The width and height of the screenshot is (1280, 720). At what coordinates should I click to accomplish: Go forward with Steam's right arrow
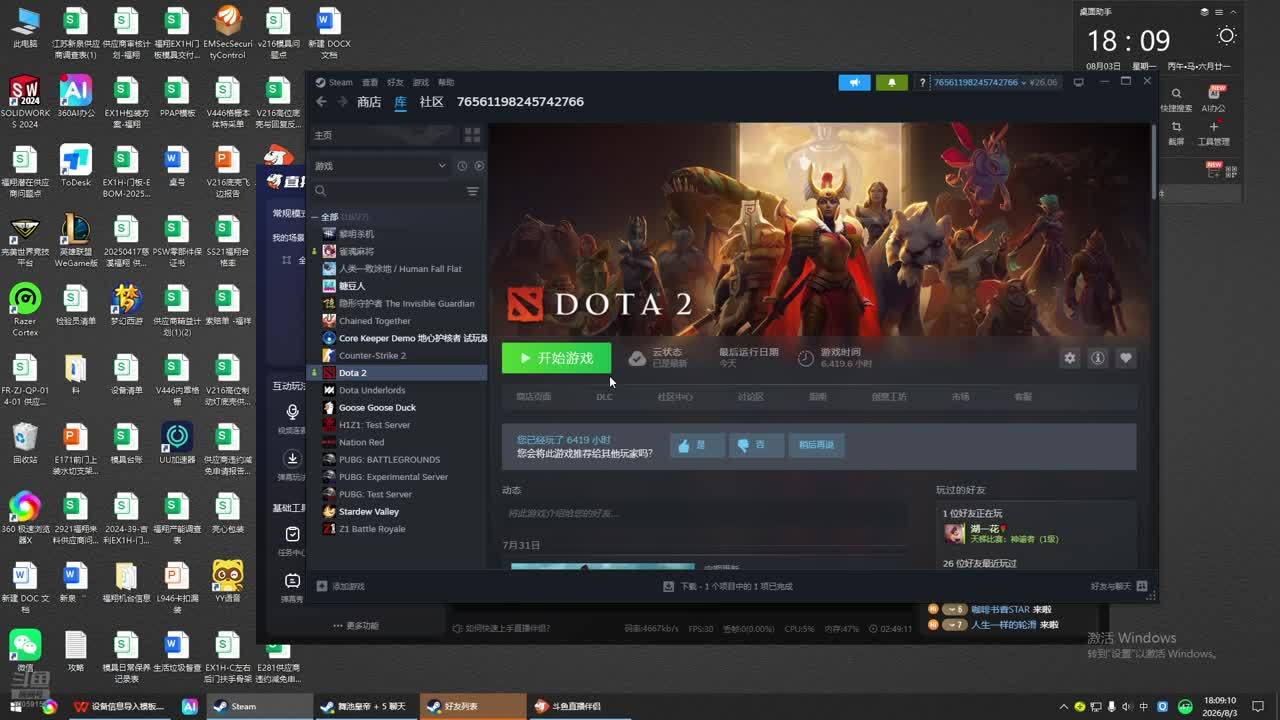pyautogui.click(x=343, y=102)
